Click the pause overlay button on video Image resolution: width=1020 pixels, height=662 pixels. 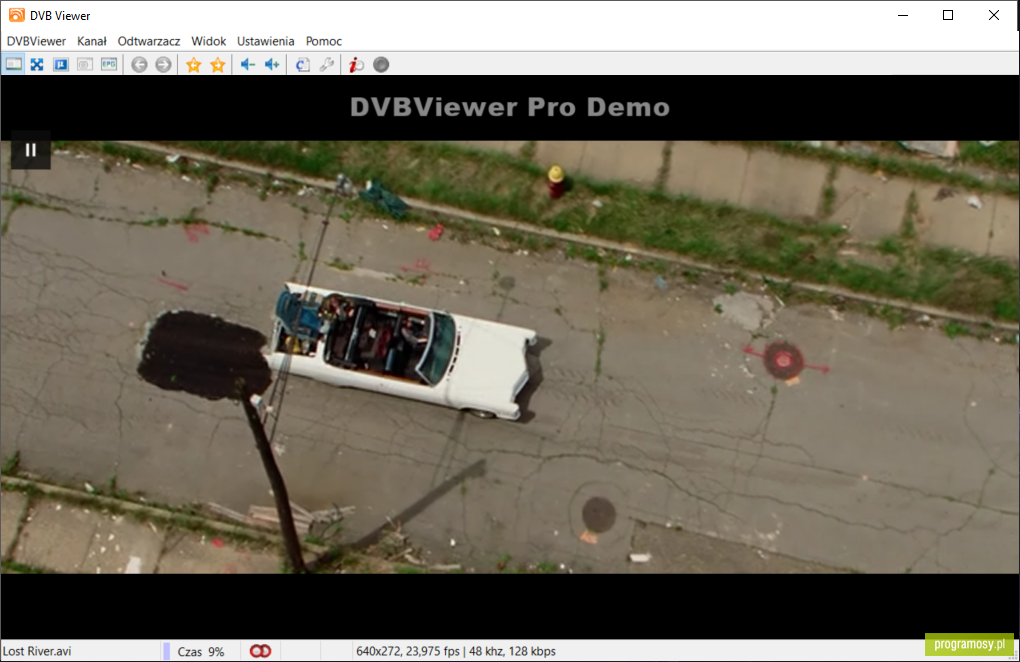click(31, 150)
